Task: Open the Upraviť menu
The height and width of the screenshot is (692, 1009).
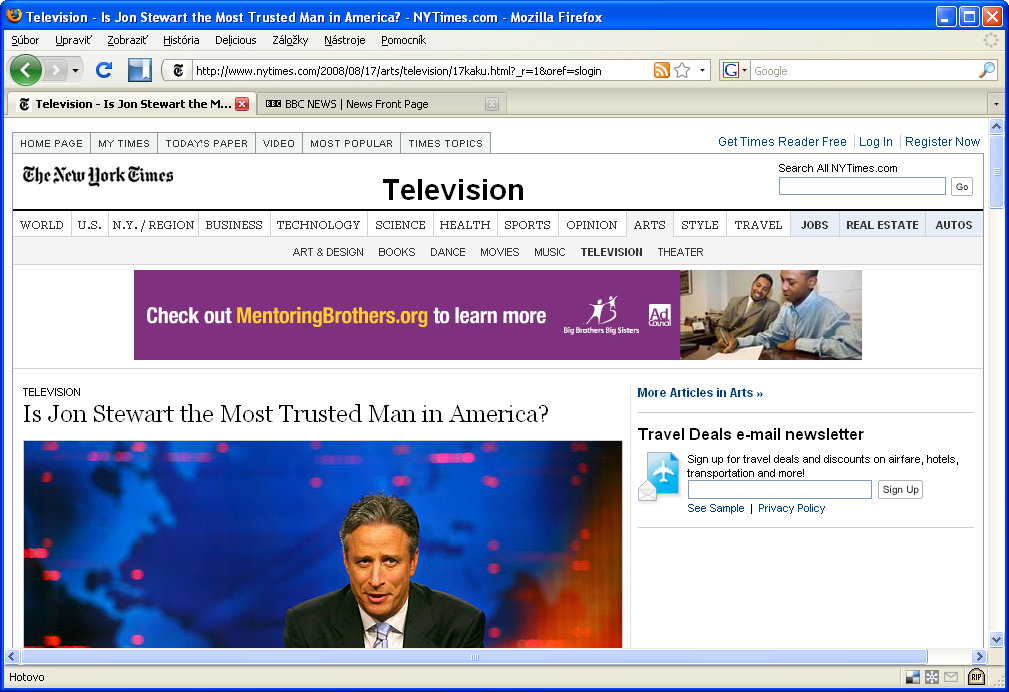Action: point(73,40)
